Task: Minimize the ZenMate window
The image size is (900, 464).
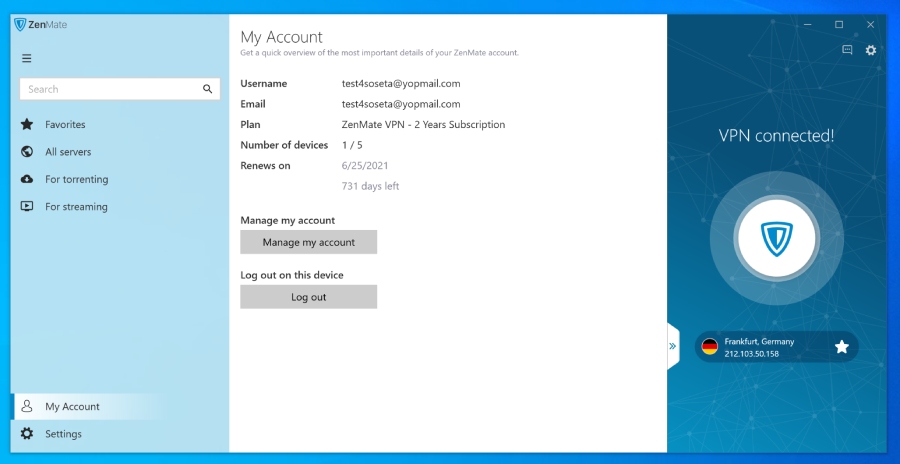Action: pyautogui.click(x=808, y=25)
